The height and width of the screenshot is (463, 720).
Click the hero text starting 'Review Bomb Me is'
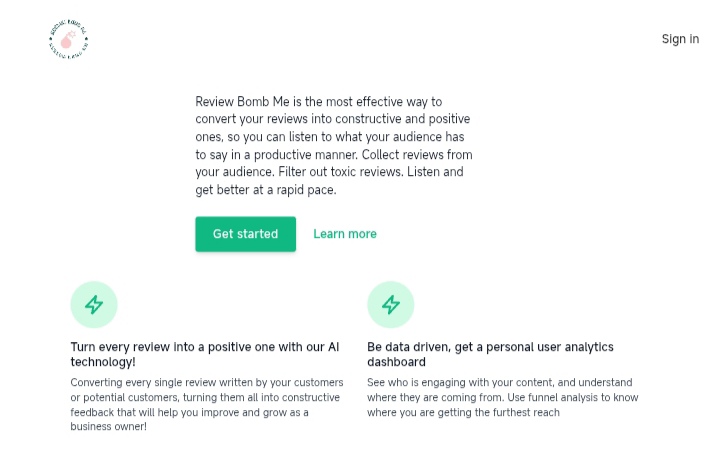tap(334, 145)
